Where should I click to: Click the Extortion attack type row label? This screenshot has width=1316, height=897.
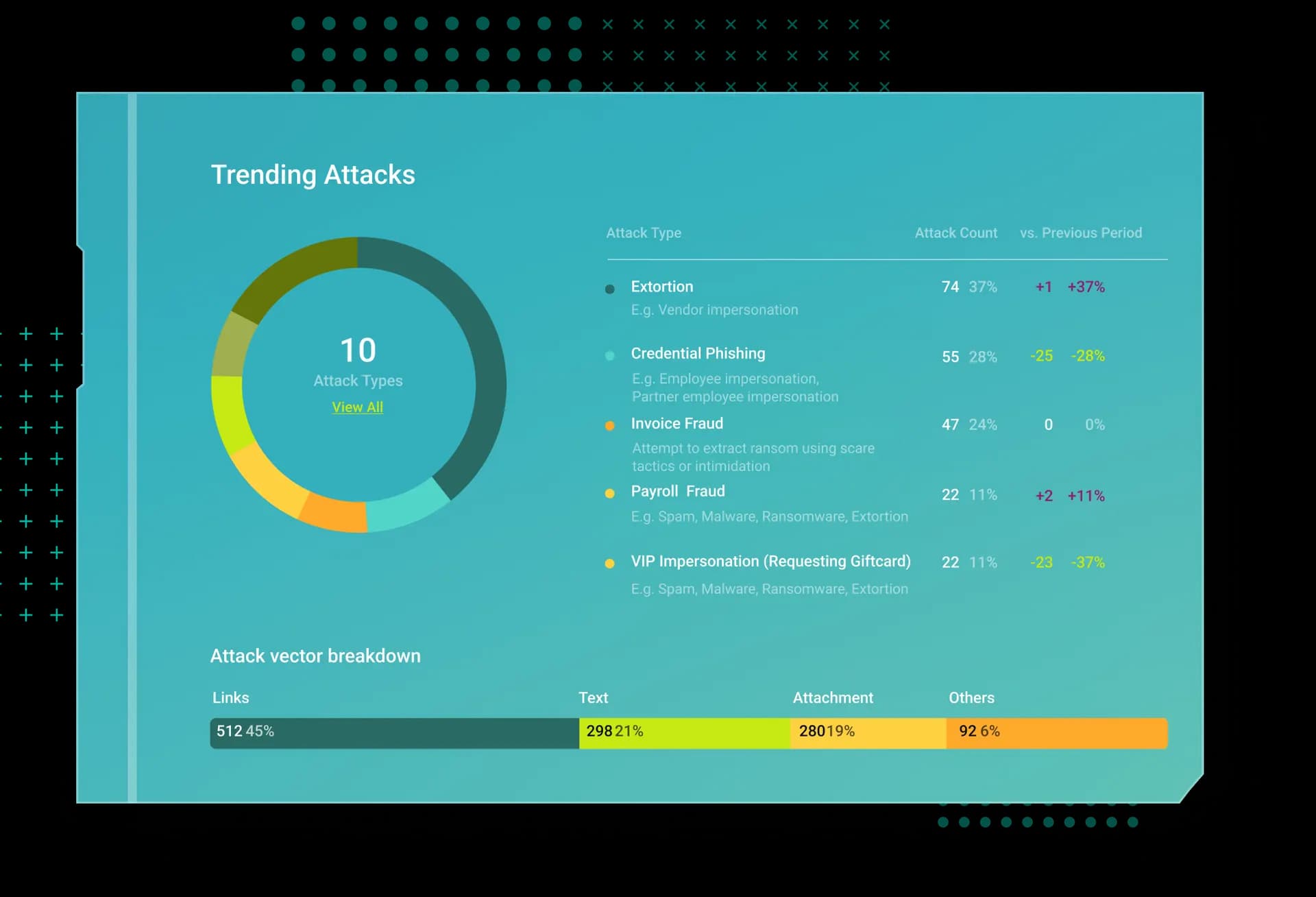pyautogui.click(x=661, y=287)
